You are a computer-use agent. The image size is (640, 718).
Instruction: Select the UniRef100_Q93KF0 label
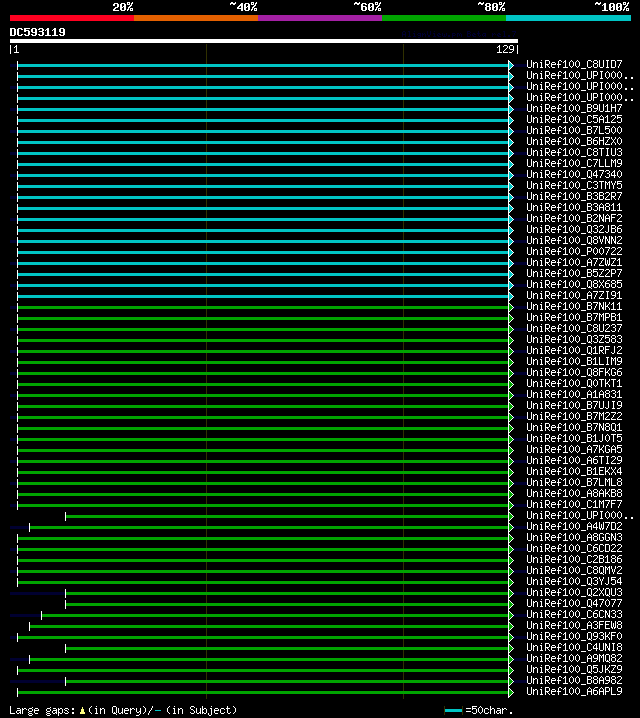coord(574,636)
